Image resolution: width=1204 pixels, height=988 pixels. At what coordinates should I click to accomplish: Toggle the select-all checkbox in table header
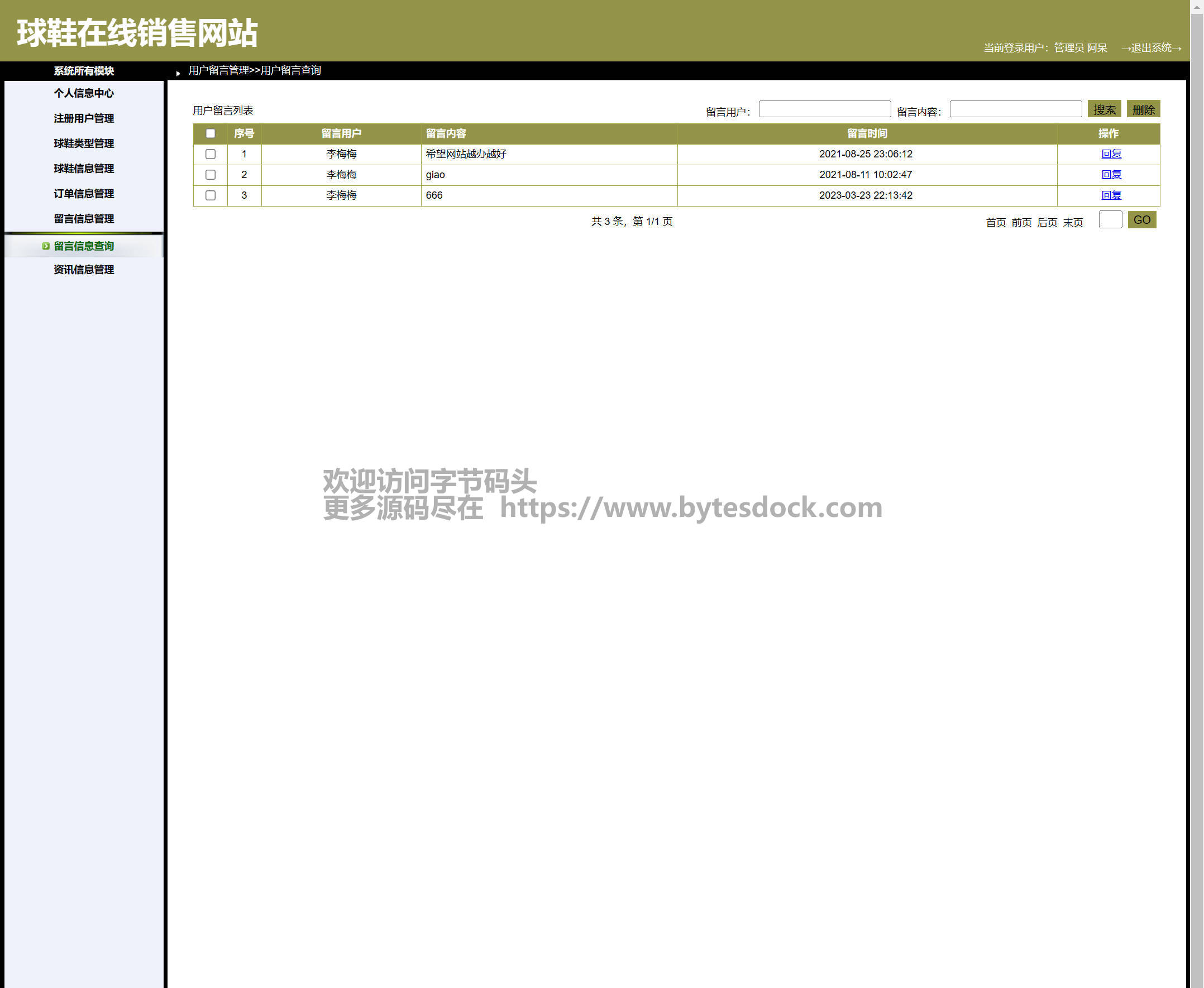pos(211,133)
